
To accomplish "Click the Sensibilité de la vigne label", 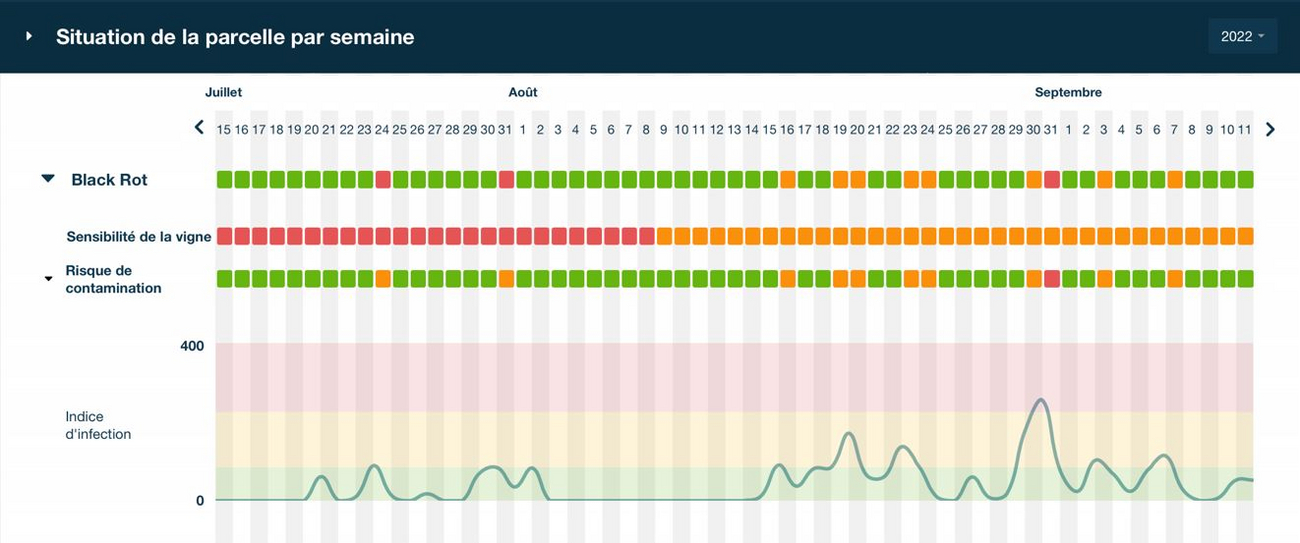I will 139,237.
